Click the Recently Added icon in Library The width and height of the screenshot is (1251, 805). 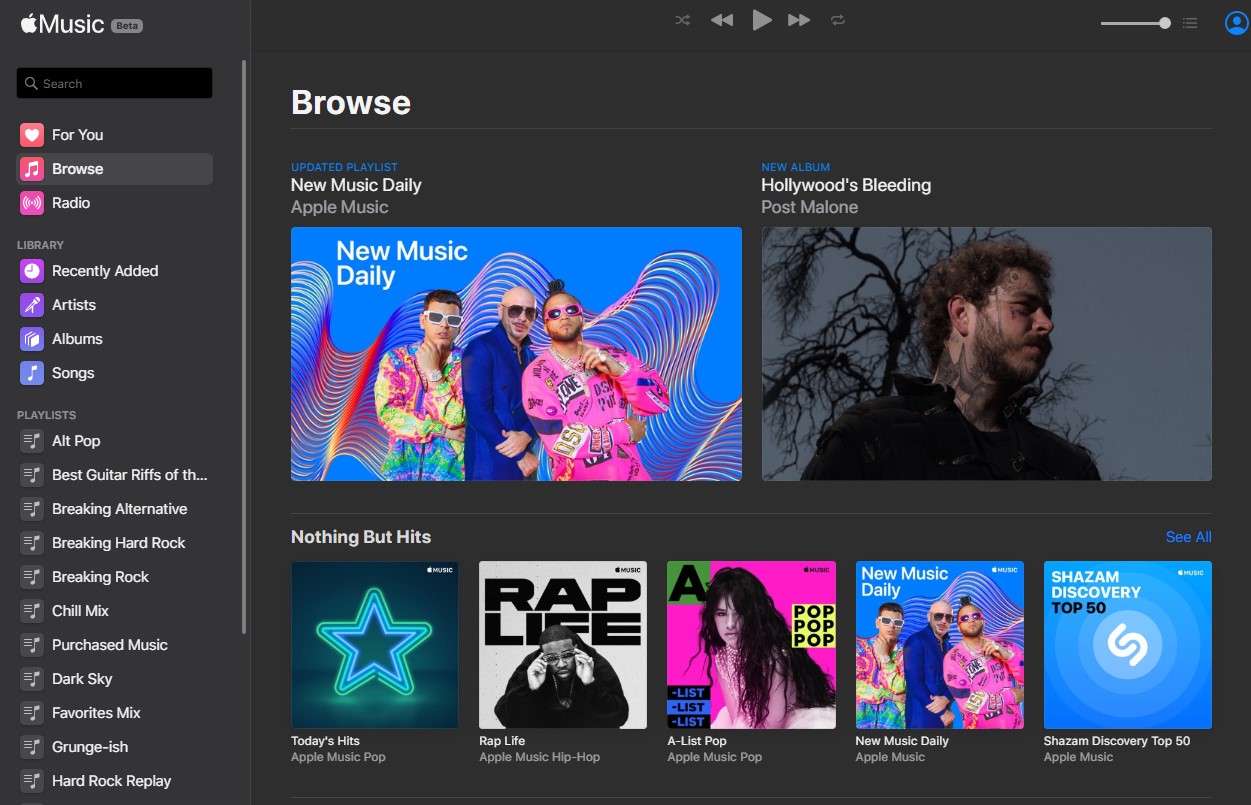pos(31,270)
